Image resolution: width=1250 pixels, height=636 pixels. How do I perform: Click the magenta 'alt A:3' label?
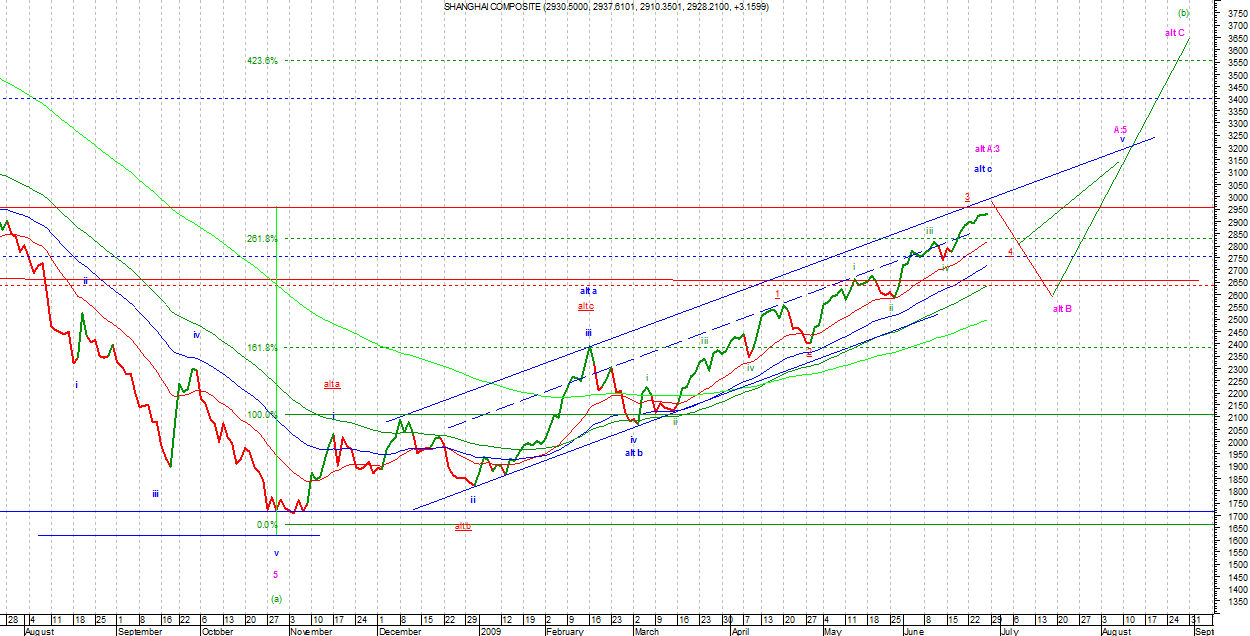click(987, 149)
